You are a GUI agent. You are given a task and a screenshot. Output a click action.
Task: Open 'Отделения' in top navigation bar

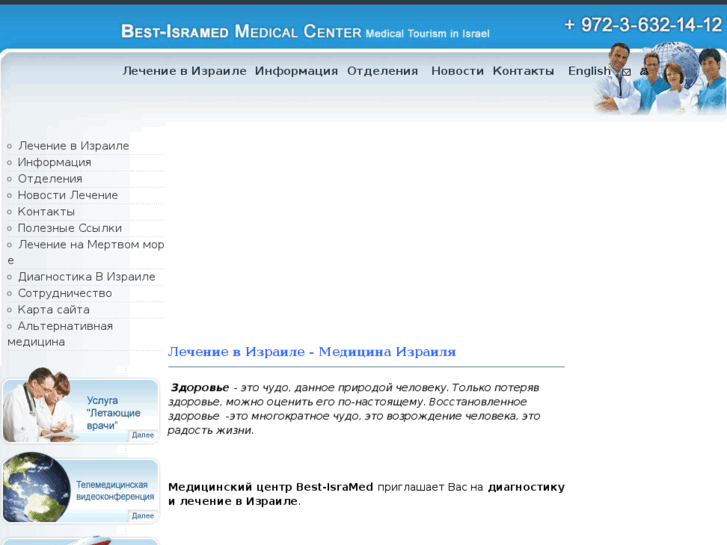[383, 71]
